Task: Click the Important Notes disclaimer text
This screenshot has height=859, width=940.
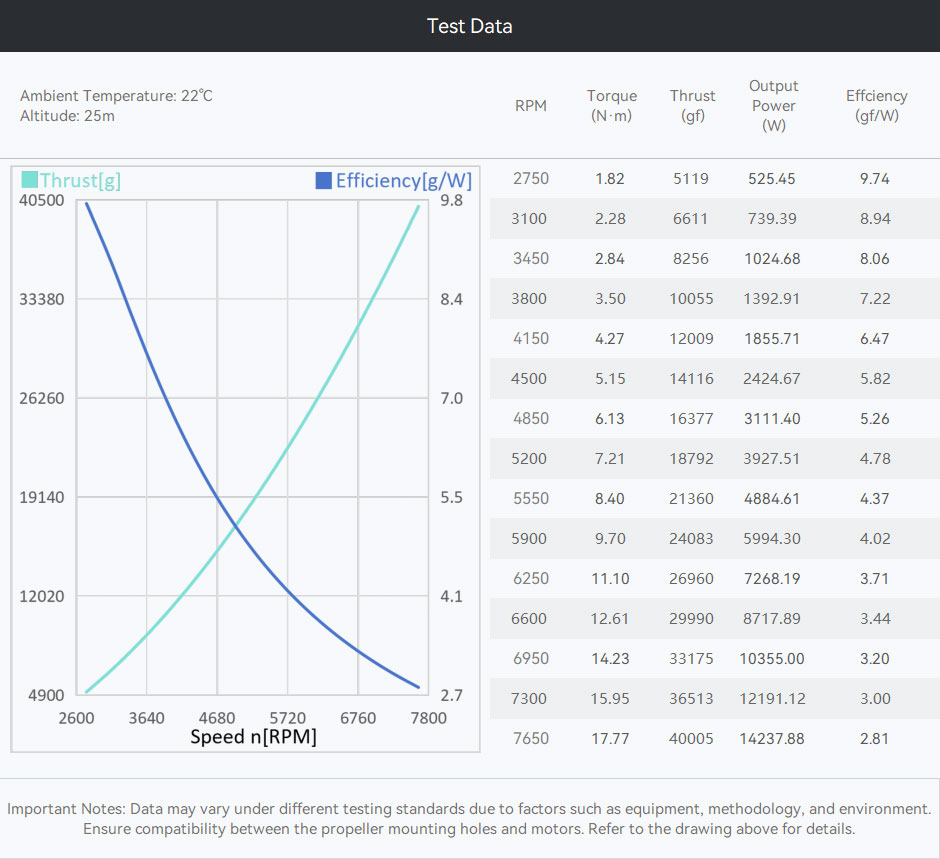Action: point(469,819)
